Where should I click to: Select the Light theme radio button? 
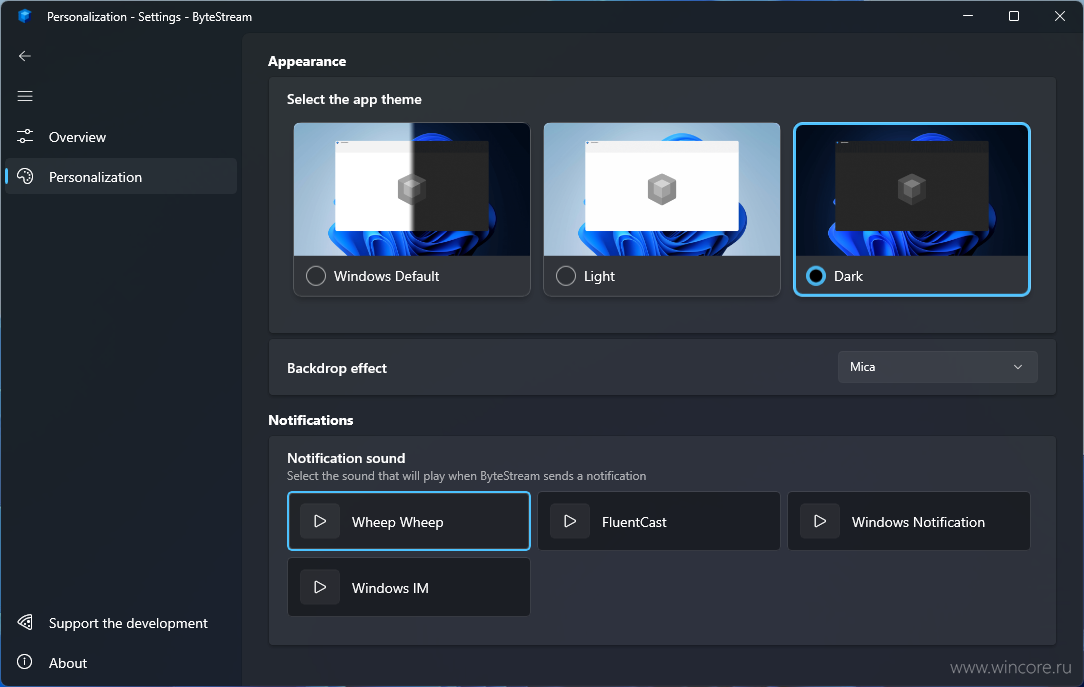(566, 276)
